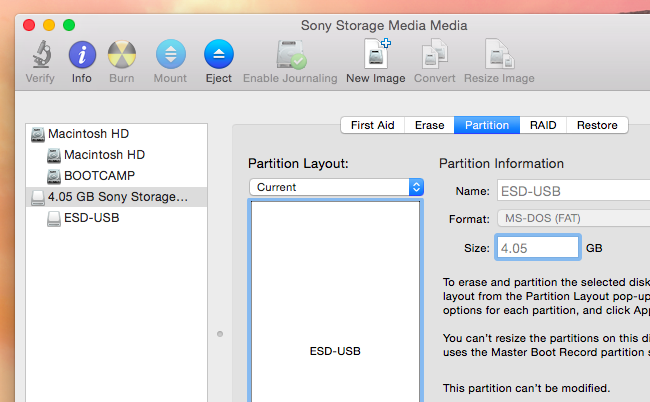Click the Size input field
The width and height of the screenshot is (650, 402).
(537, 247)
